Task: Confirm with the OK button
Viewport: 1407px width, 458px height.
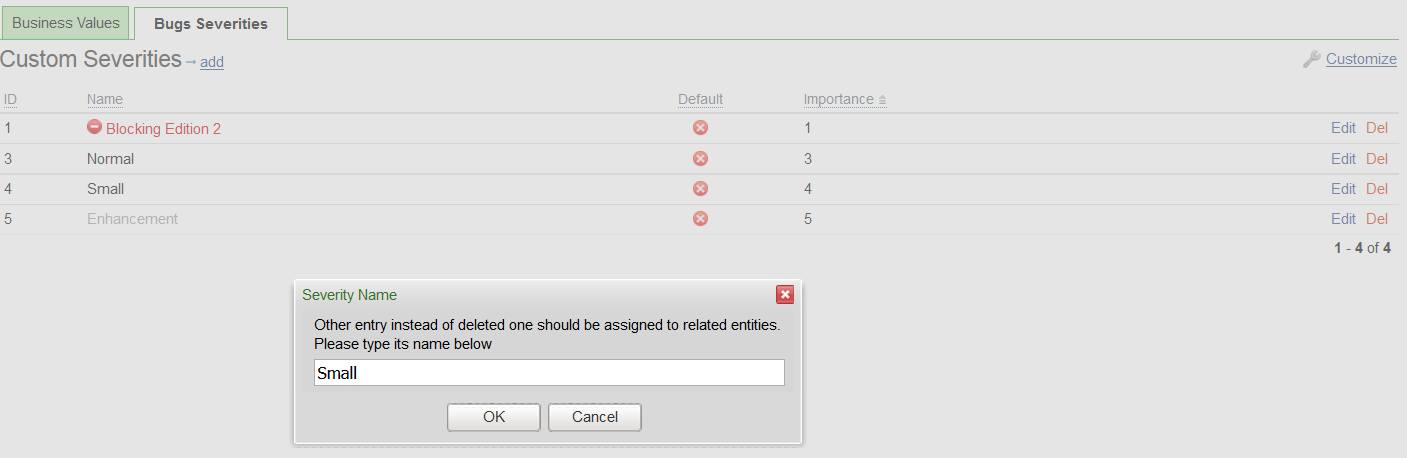Action: pyautogui.click(x=494, y=417)
